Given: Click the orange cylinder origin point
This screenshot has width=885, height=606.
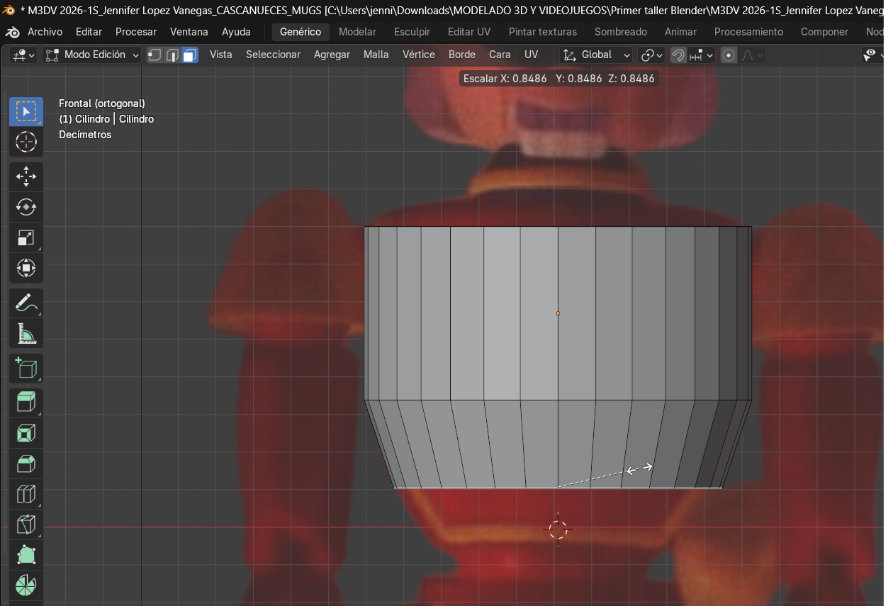Looking at the screenshot, I should pos(558,314).
